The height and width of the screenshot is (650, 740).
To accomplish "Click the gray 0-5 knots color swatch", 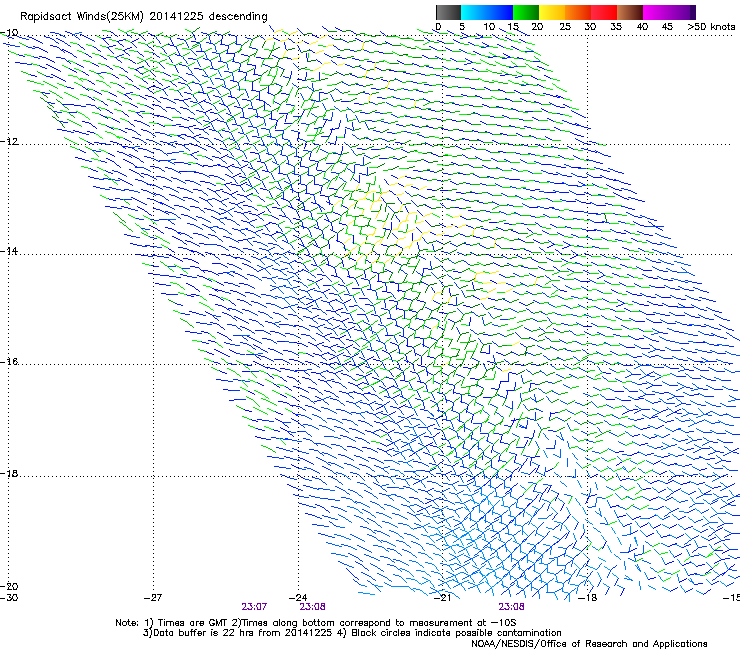I will (x=448, y=12).
